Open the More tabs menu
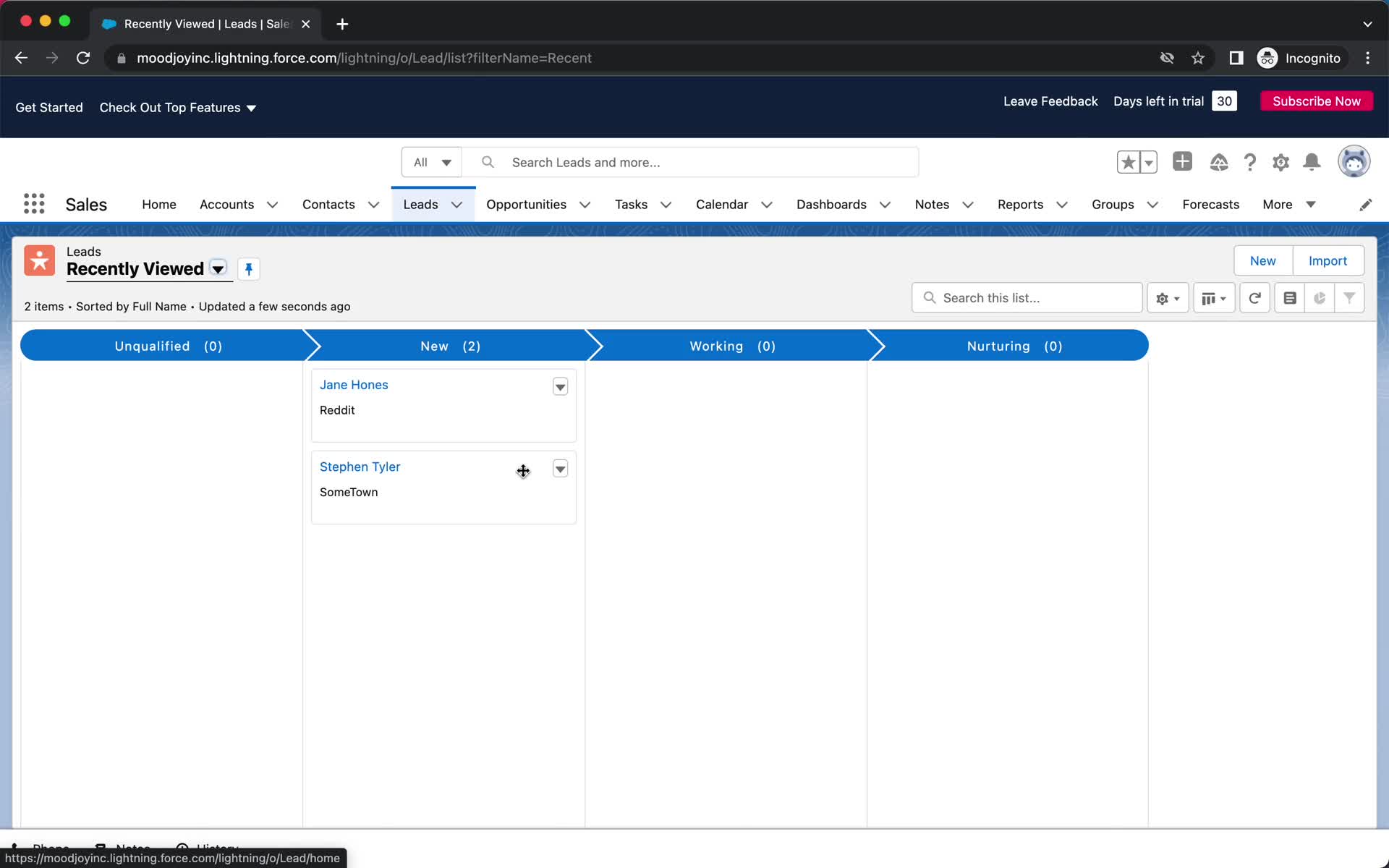The width and height of the screenshot is (1389, 868). [1288, 205]
